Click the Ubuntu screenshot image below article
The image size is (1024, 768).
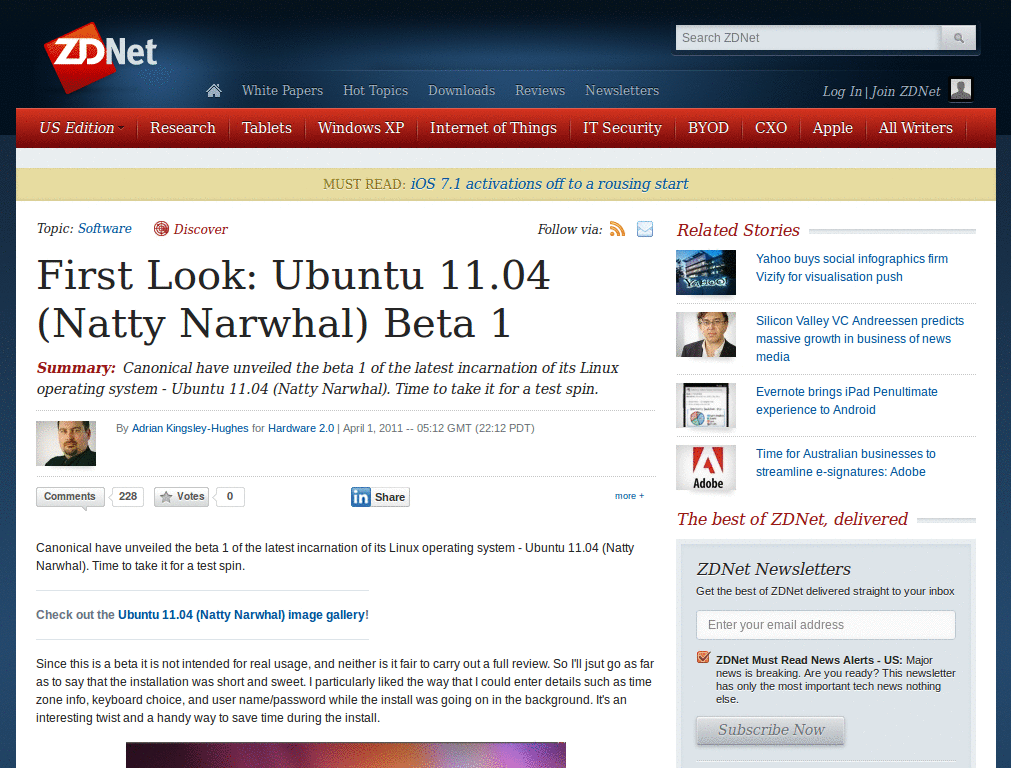click(345, 755)
